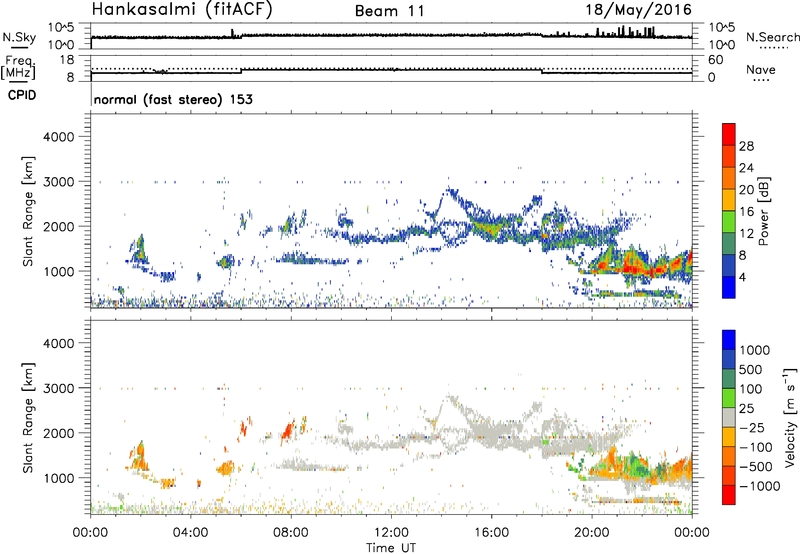This screenshot has height=554, width=800.
Task: Click the "-500" value on velocity colorbar
Action: coord(756,466)
